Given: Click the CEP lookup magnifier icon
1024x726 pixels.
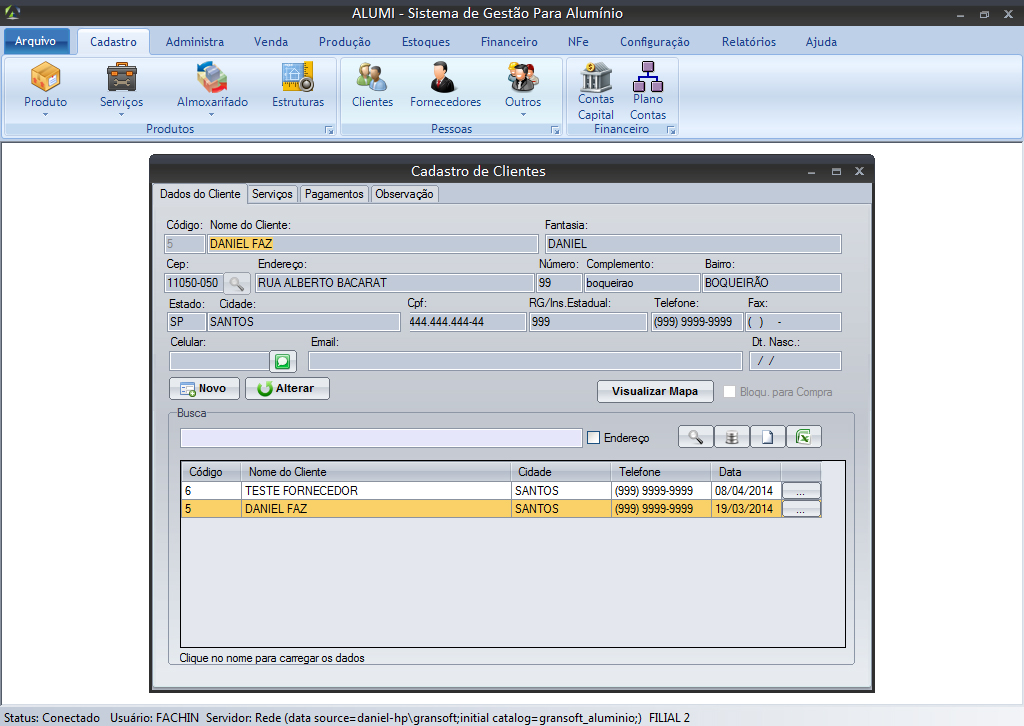Looking at the screenshot, I should click(x=236, y=283).
